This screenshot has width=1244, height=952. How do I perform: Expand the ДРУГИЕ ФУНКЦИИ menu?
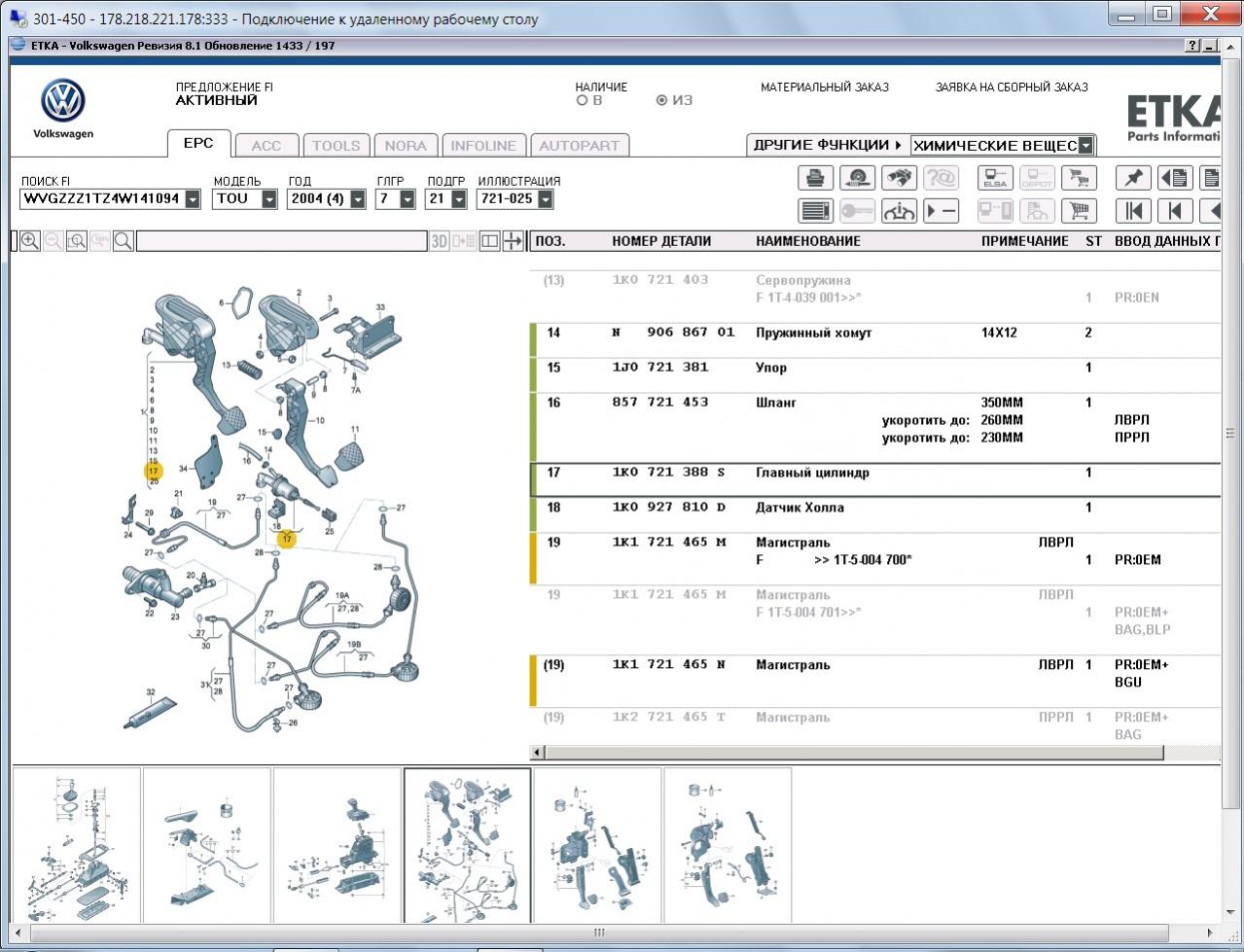click(x=827, y=145)
